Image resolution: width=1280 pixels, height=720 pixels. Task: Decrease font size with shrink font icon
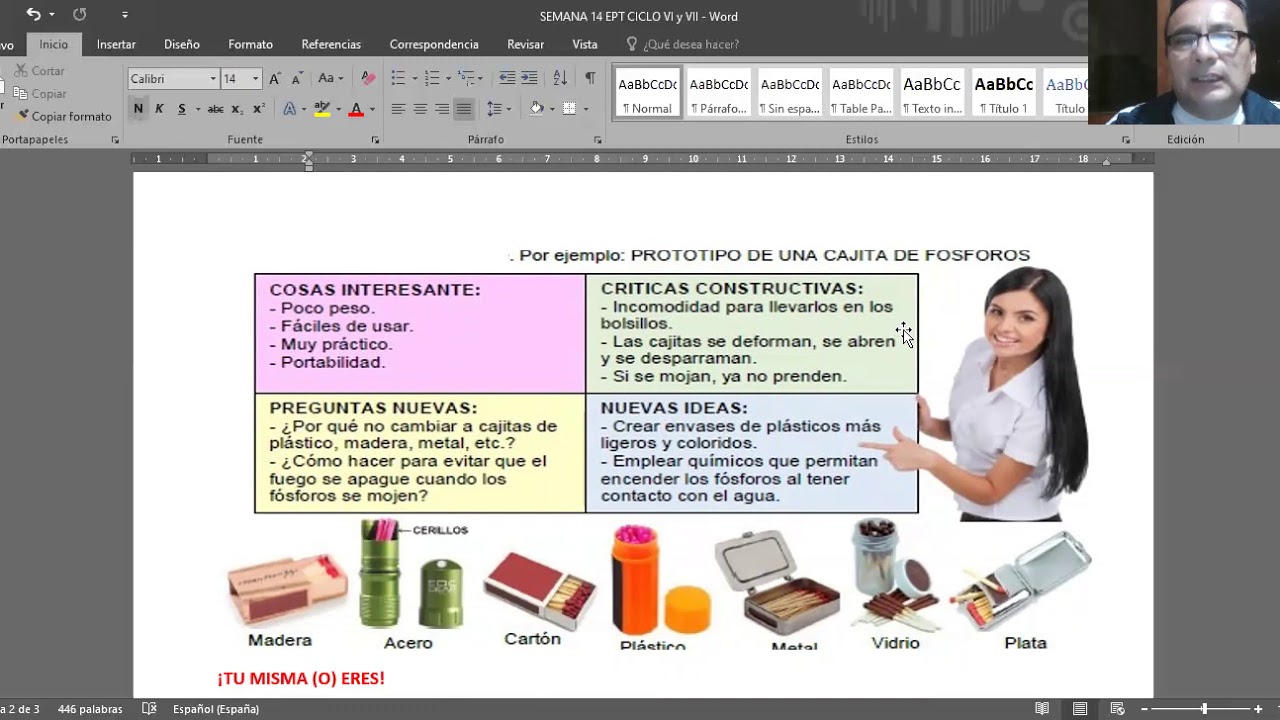[x=297, y=78]
